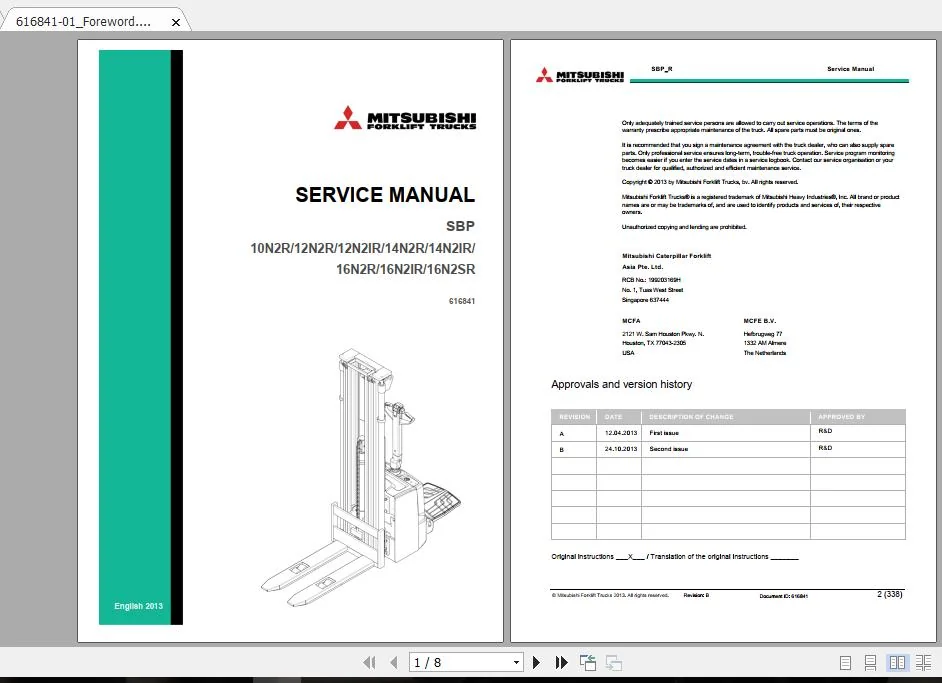Click the 'Original instructions' line
Image resolution: width=942 pixels, height=683 pixels.
pyautogui.click(x=675, y=557)
